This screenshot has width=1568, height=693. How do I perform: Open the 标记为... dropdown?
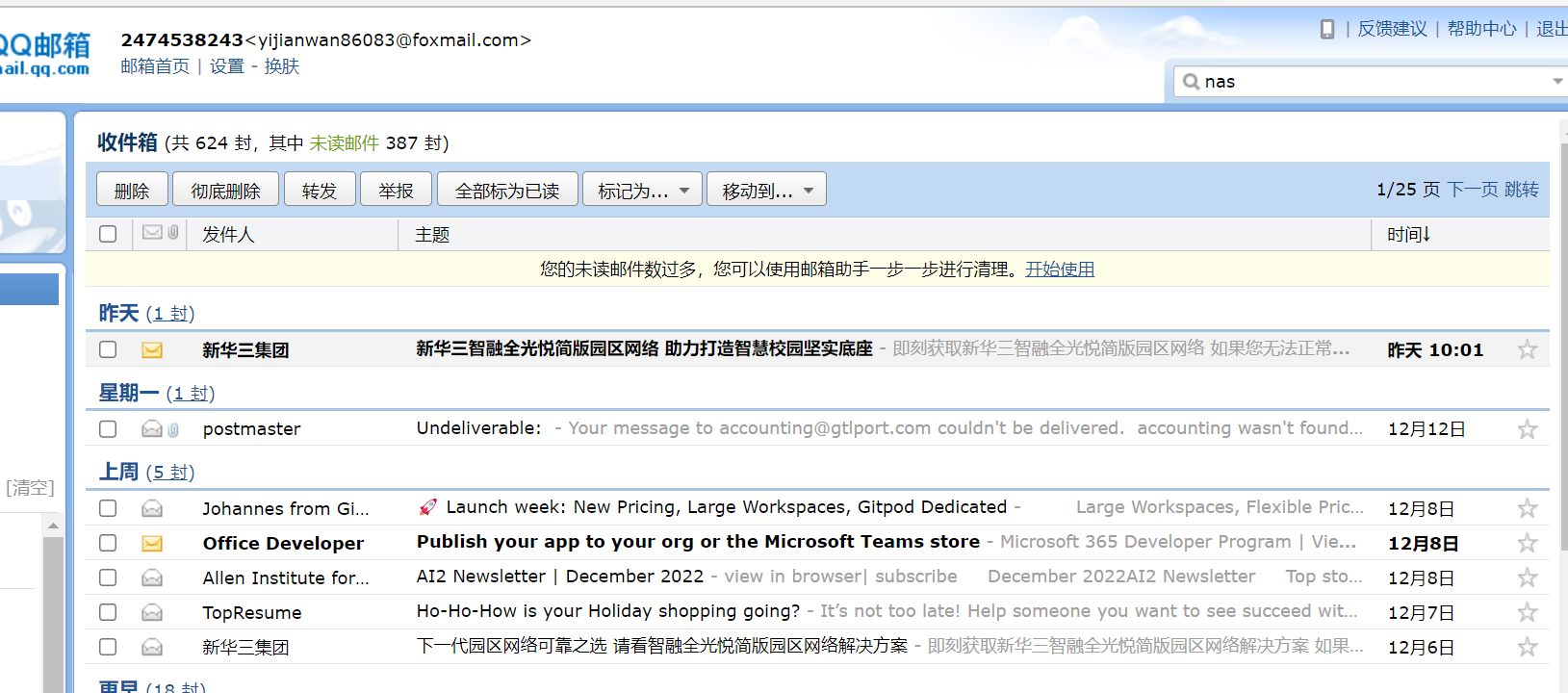tap(642, 190)
